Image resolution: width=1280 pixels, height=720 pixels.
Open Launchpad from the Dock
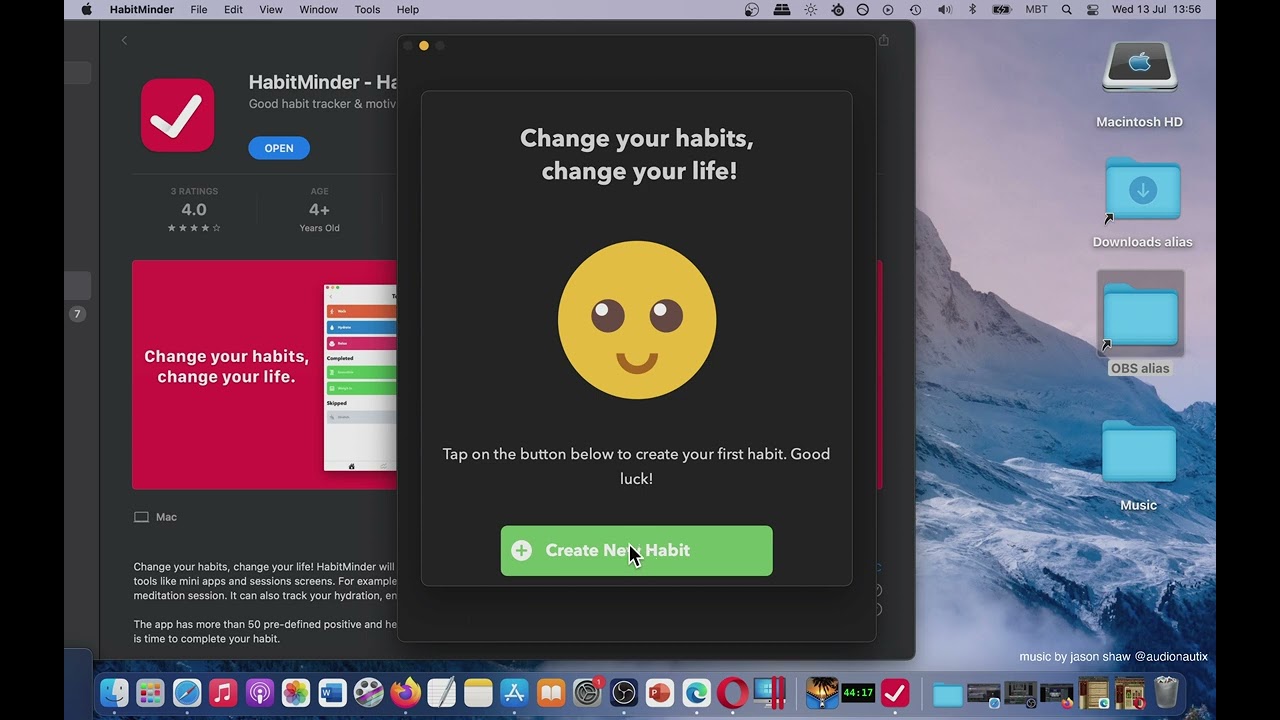point(150,692)
